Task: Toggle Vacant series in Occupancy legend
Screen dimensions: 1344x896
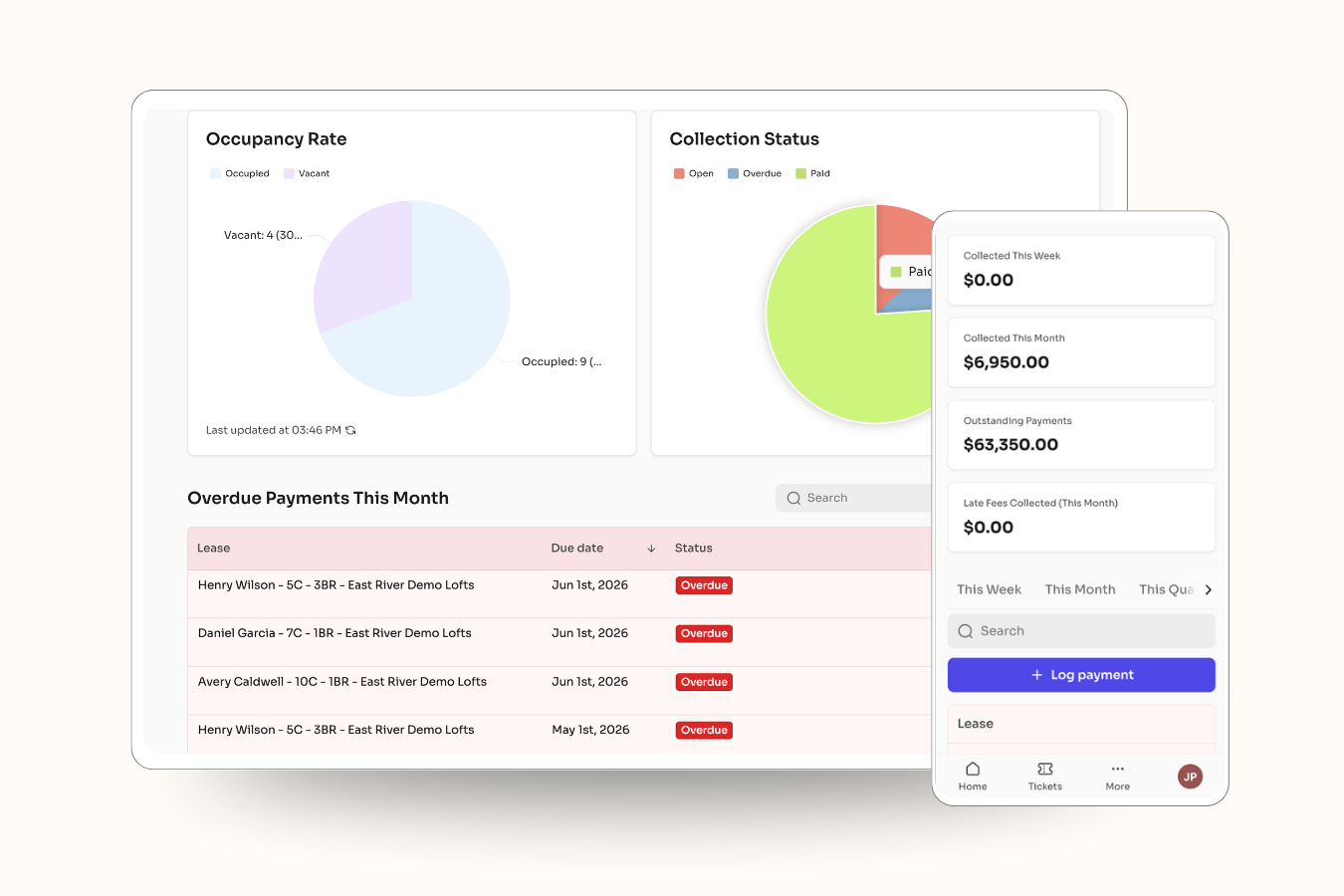Action: [307, 173]
